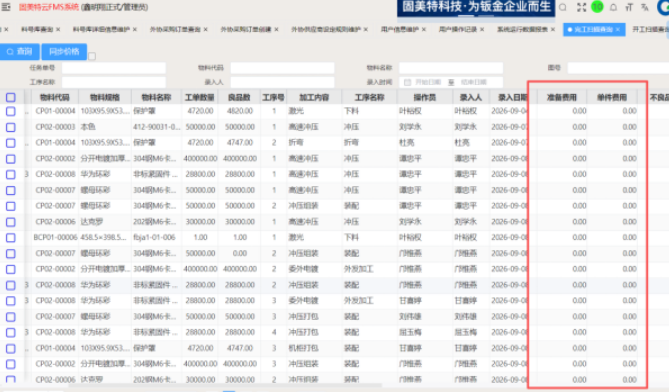Select the CP02-00003 本色 row checkbox
The height and width of the screenshot is (392, 669).
(x=11, y=127)
